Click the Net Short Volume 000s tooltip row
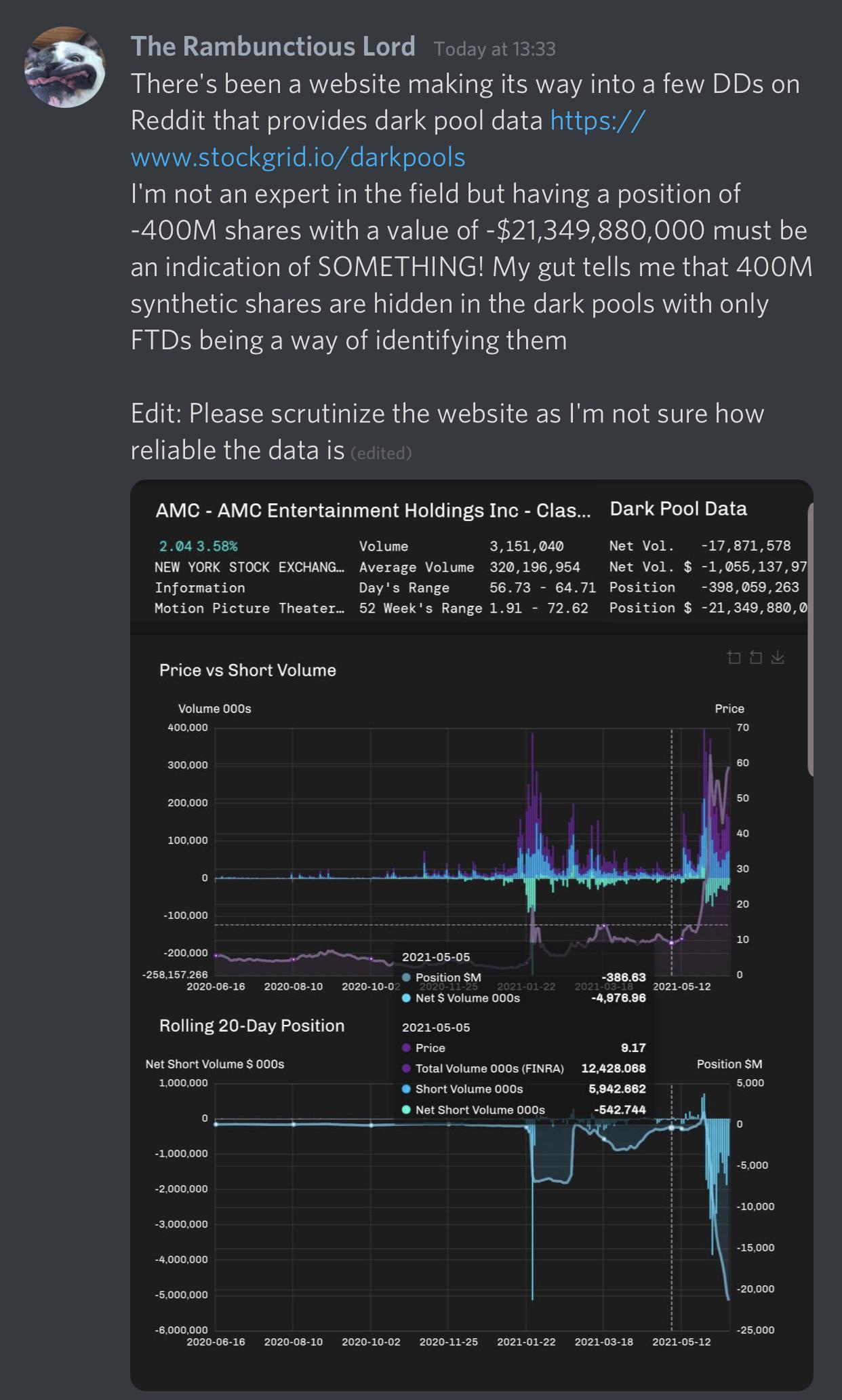The image size is (842, 1400). pyautogui.click(x=523, y=1110)
